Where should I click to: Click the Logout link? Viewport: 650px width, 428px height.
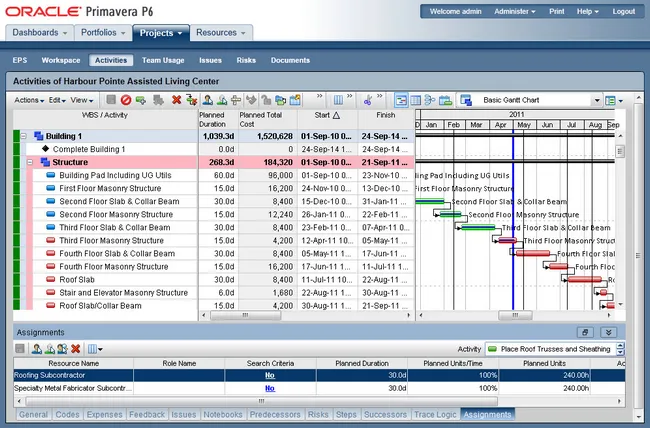point(623,11)
